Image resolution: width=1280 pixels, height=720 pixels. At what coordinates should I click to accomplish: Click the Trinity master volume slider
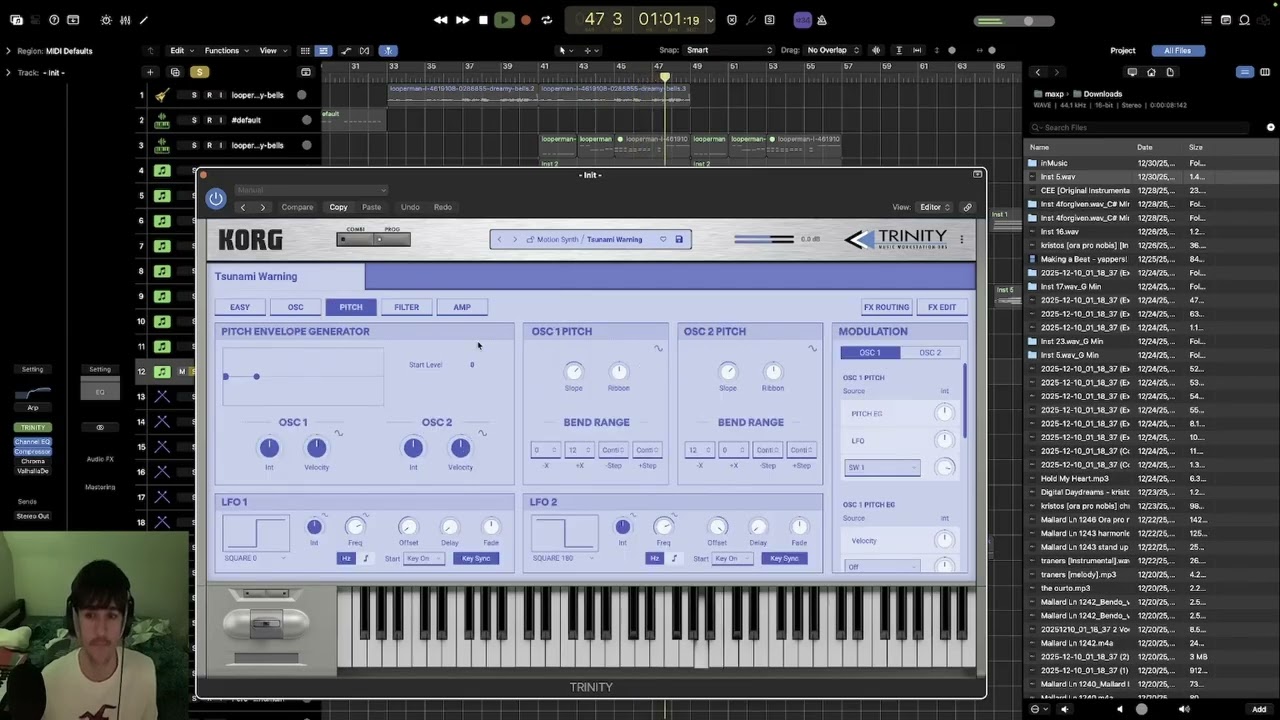[x=766, y=239]
